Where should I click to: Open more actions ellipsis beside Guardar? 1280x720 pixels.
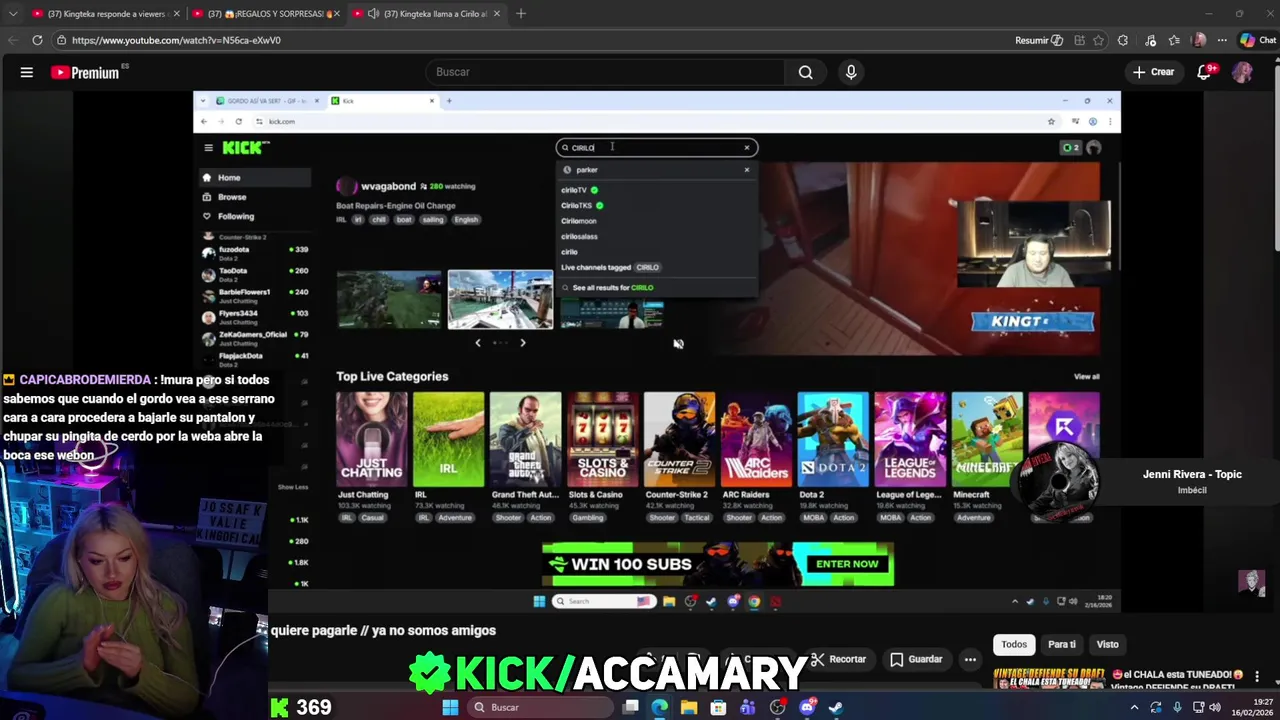pos(970,659)
